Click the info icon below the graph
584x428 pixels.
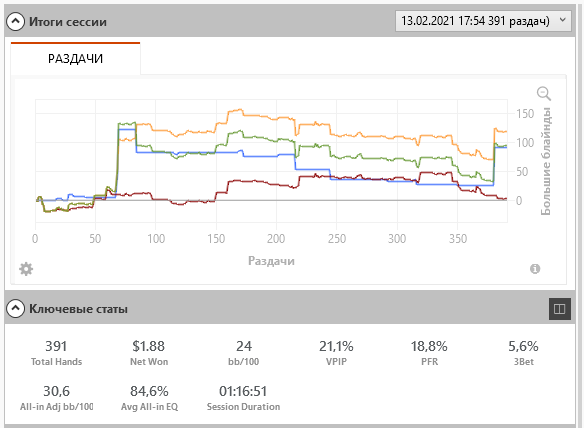pyautogui.click(x=535, y=269)
